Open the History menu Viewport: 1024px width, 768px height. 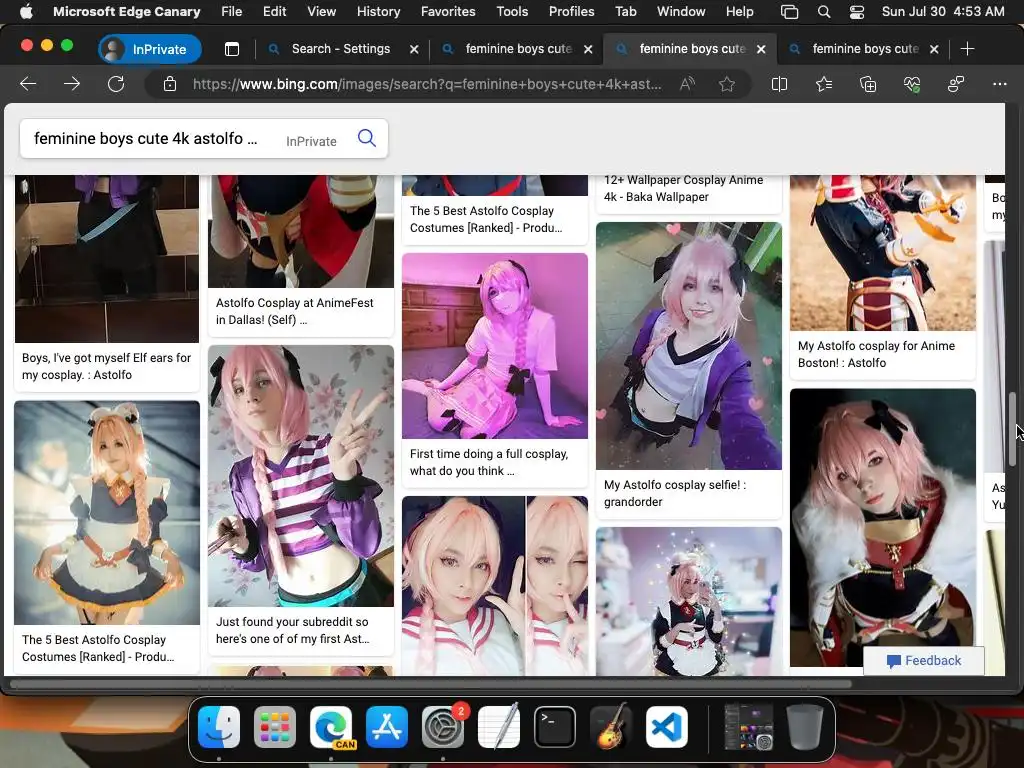point(378,11)
